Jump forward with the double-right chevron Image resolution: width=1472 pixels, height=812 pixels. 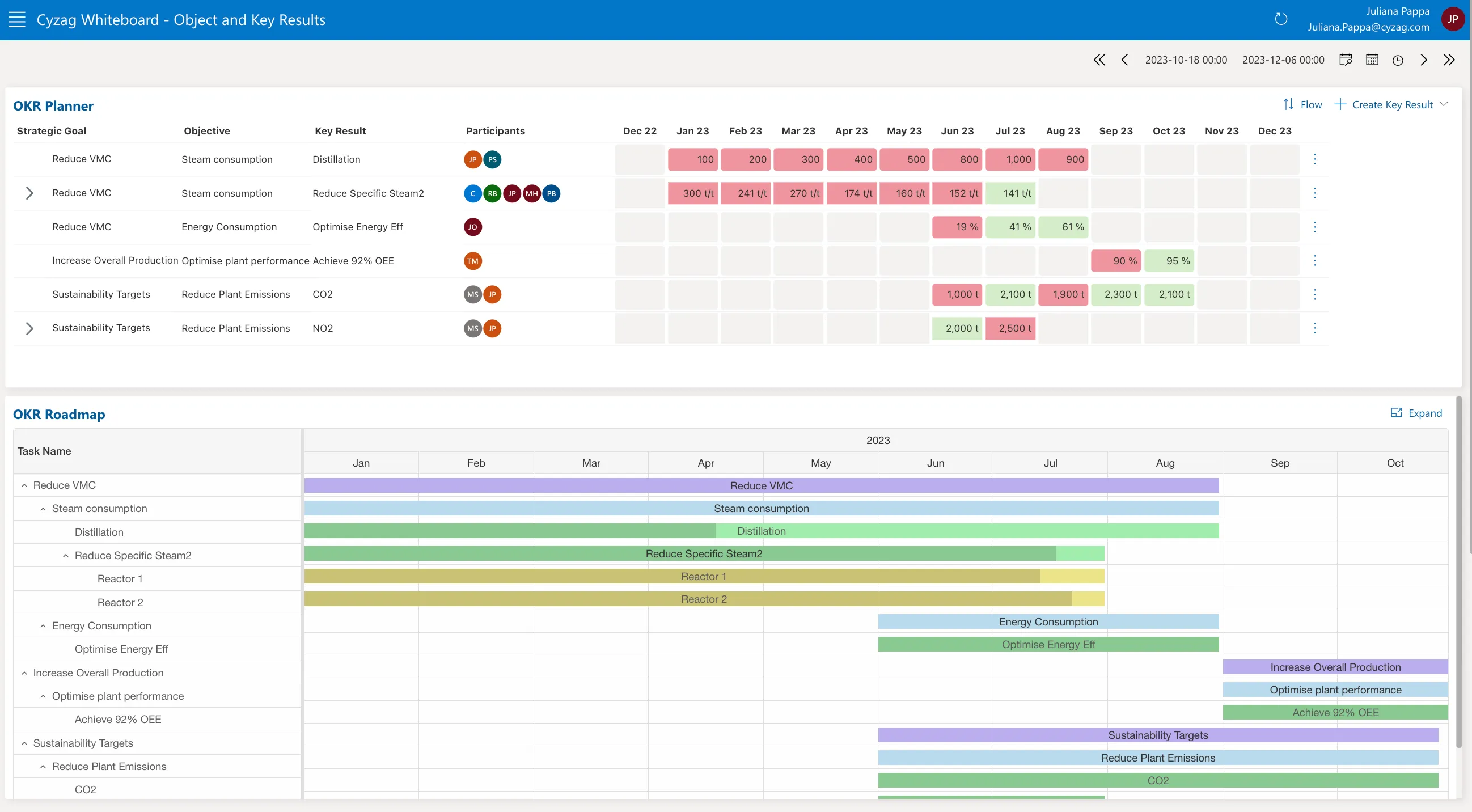pyautogui.click(x=1449, y=60)
